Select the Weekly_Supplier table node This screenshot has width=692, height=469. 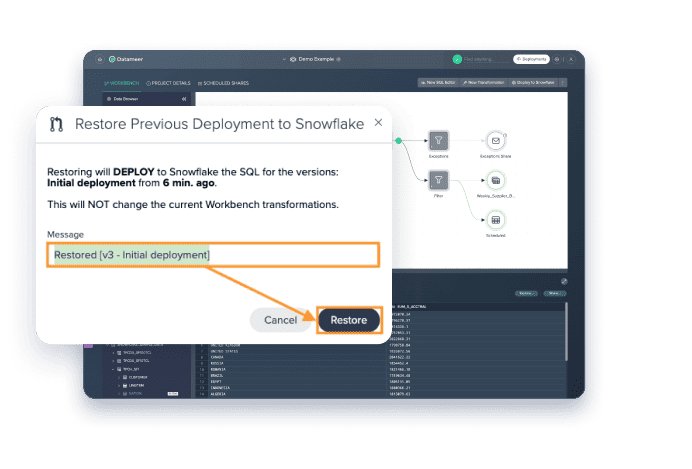coord(496,180)
